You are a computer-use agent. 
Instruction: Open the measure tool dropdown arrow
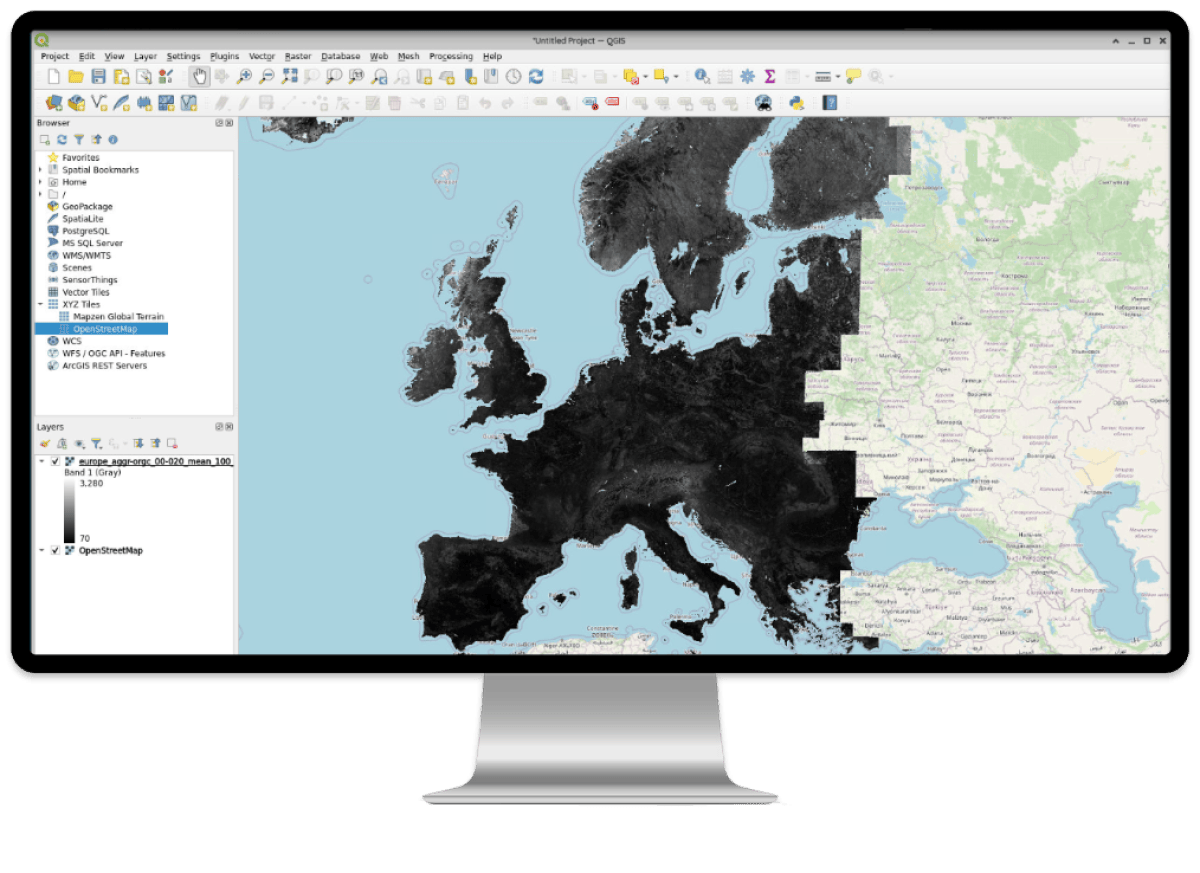tap(838, 76)
